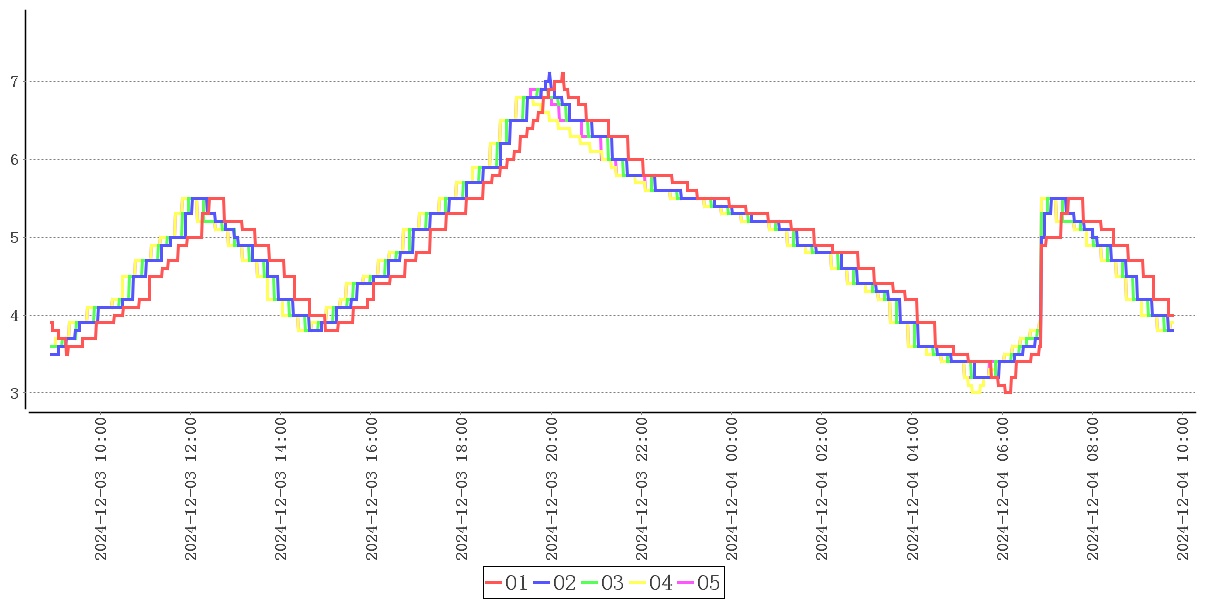This screenshot has width=1207, height=600.
Task: Select the 2024-12-04 00:00 midnight label
Action: pyautogui.click(x=733, y=489)
